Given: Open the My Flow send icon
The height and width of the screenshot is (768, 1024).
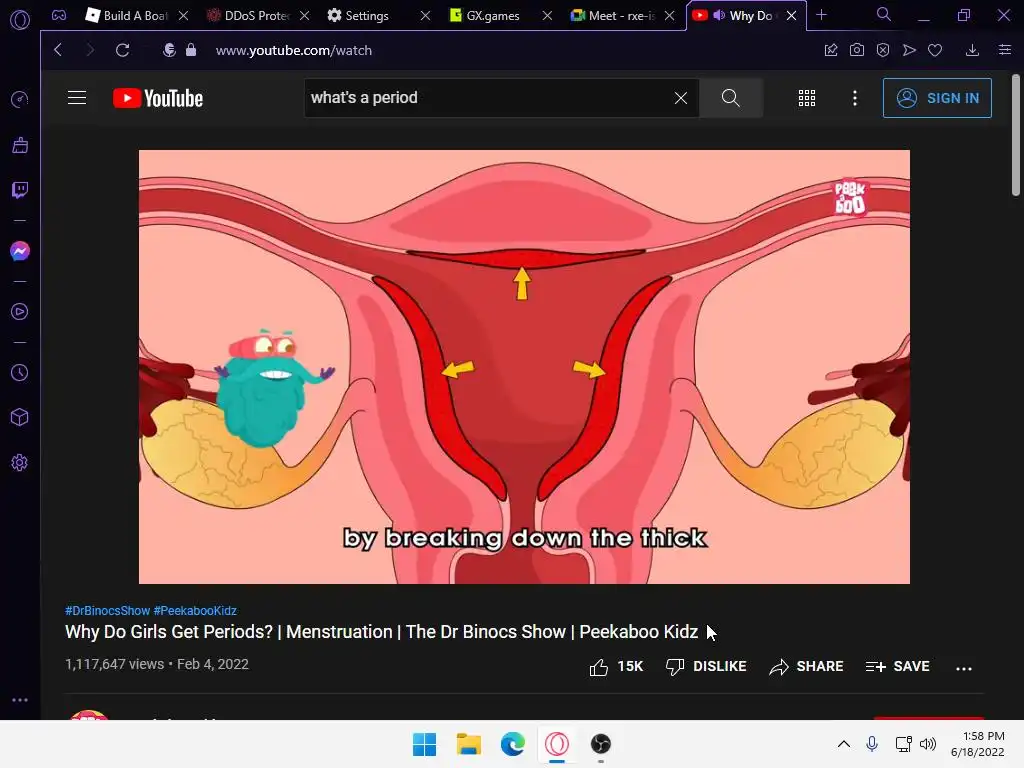Looking at the screenshot, I should pyautogui.click(x=909, y=50).
